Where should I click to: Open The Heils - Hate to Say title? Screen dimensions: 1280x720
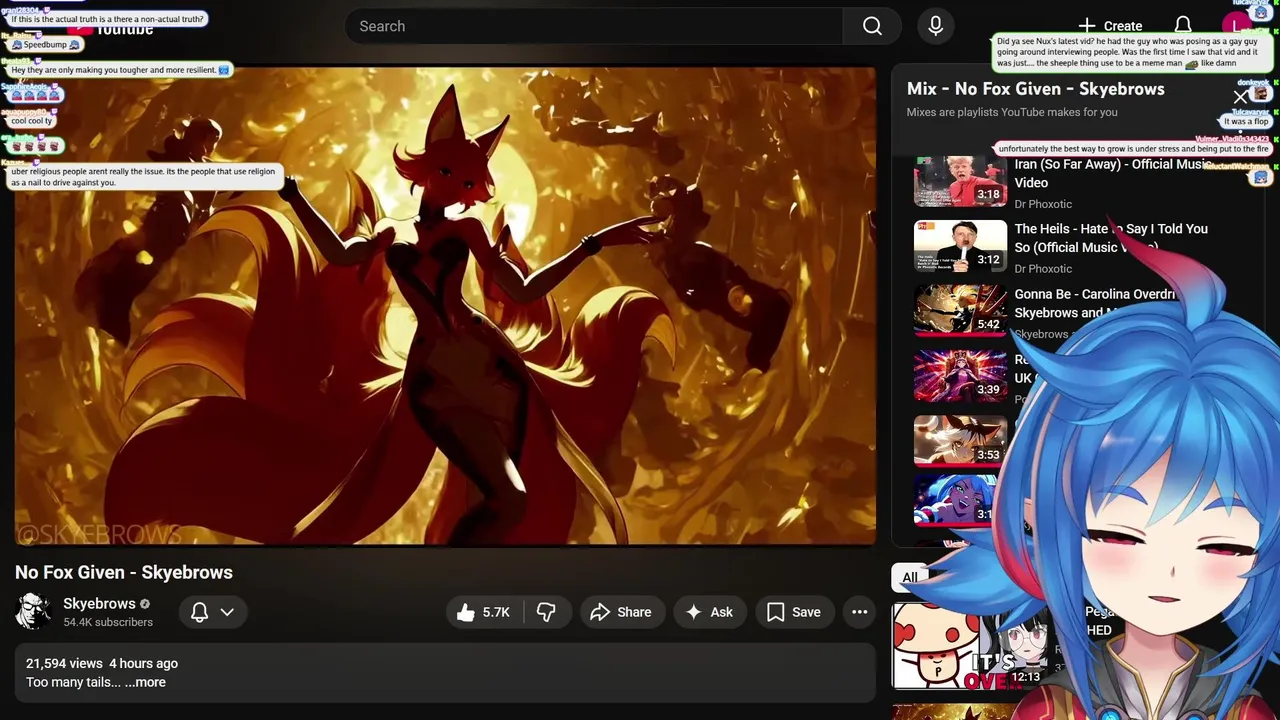click(x=1111, y=238)
